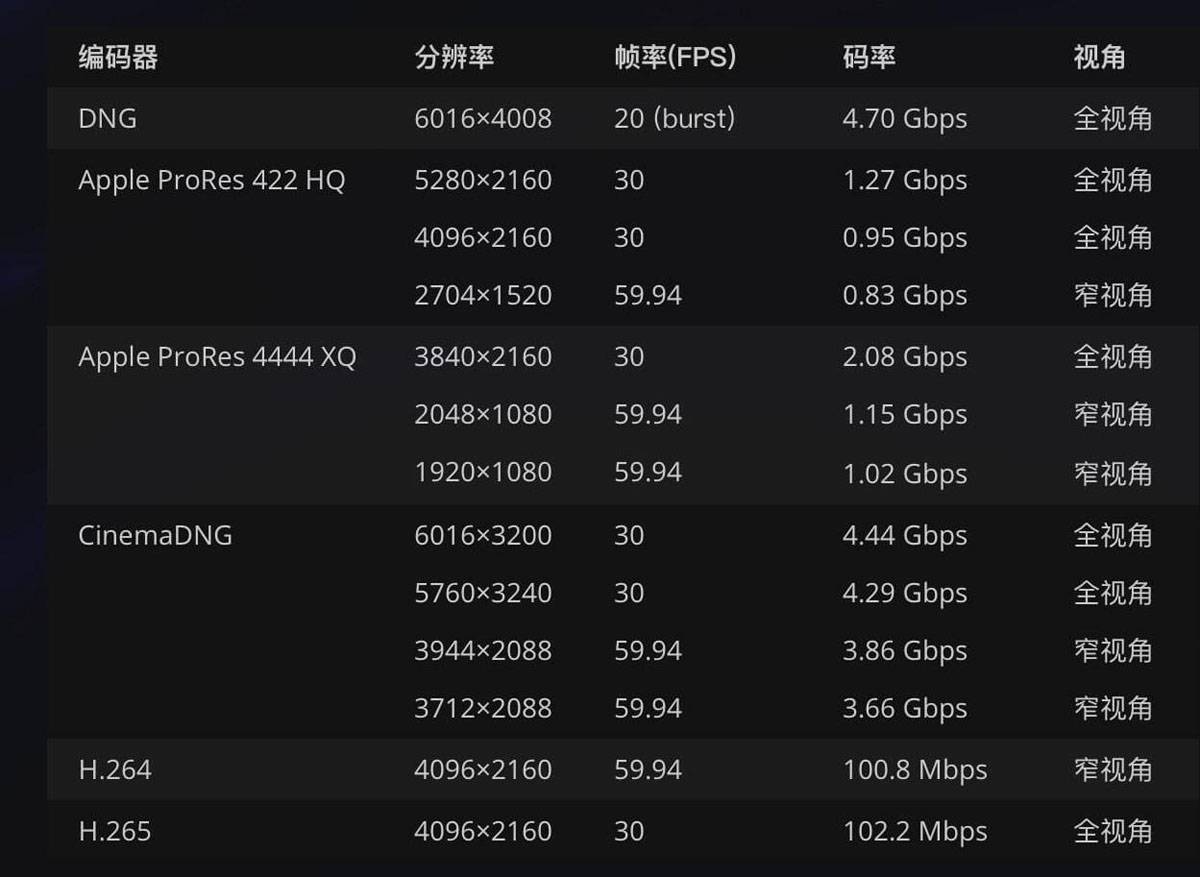
Task: Click the H.264 encoder cell
Action: [115, 770]
